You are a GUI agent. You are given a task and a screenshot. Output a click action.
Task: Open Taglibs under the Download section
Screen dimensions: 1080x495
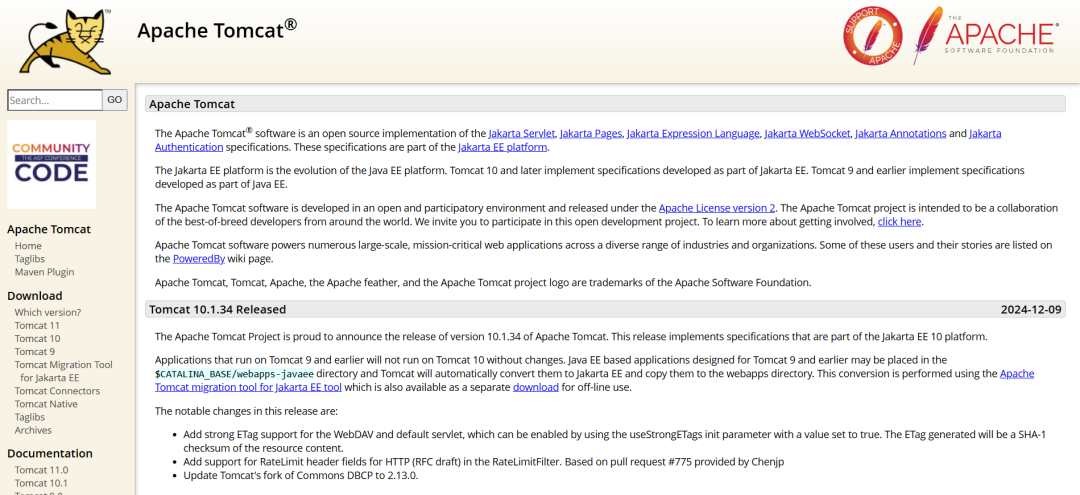tap(30, 417)
